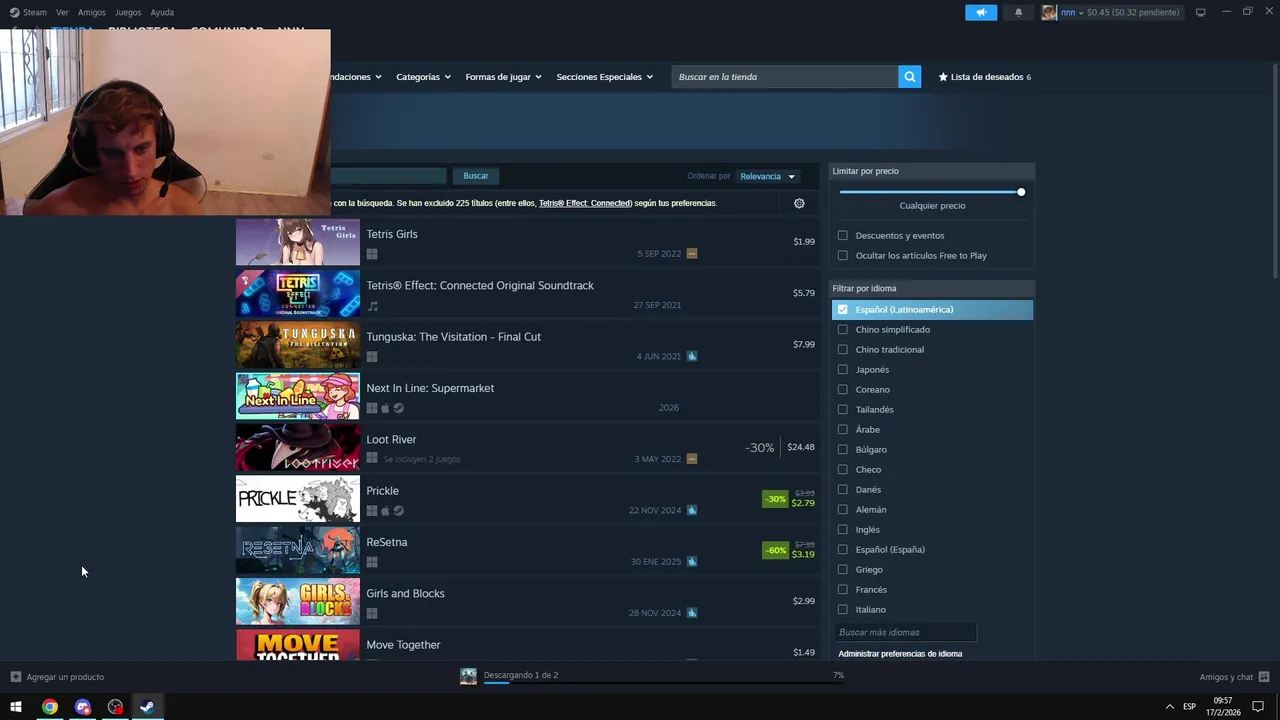Image resolution: width=1280 pixels, height=720 pixels.
Task: Click the Buscar button
Action: (476, 176)
